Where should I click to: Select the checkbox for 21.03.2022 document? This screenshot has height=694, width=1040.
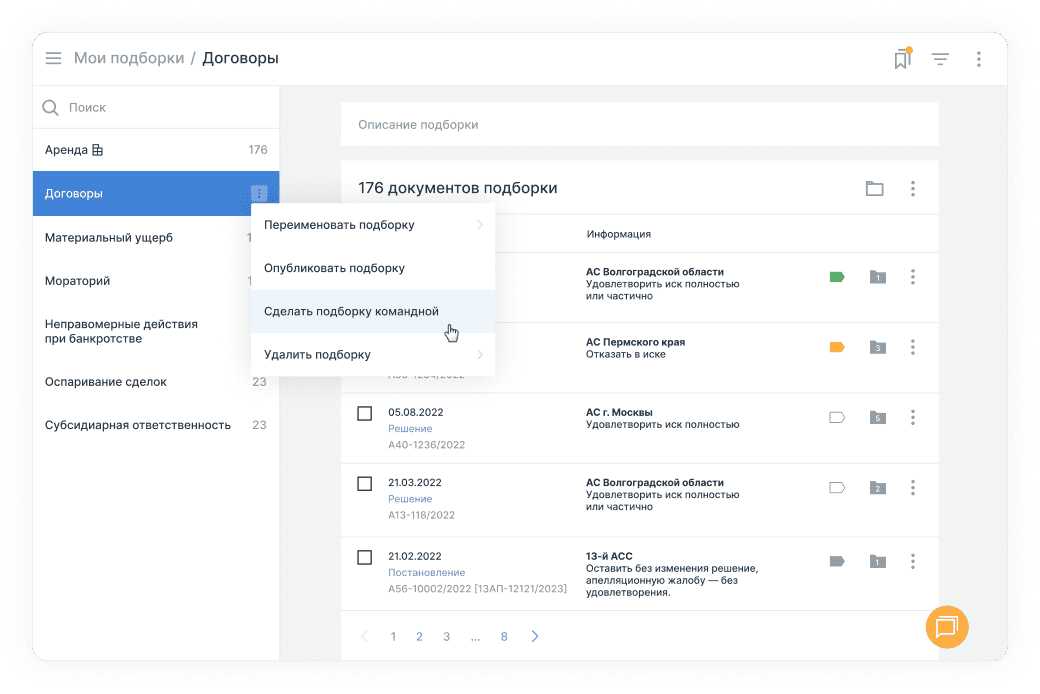365,484
